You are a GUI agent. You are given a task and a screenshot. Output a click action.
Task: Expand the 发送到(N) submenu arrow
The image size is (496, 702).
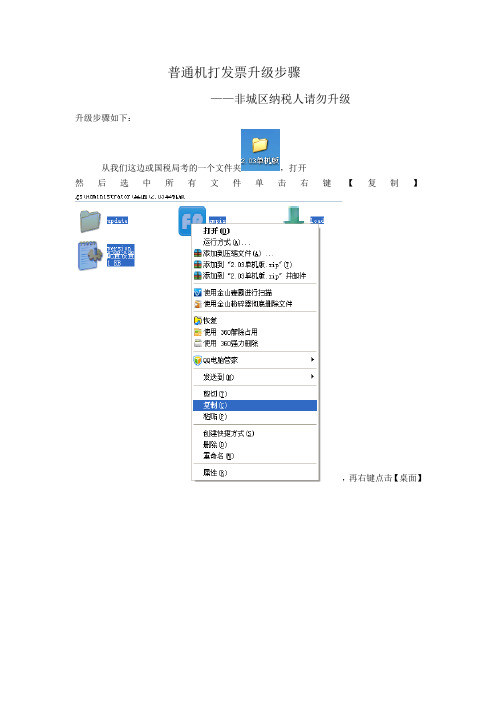point(312,377)
